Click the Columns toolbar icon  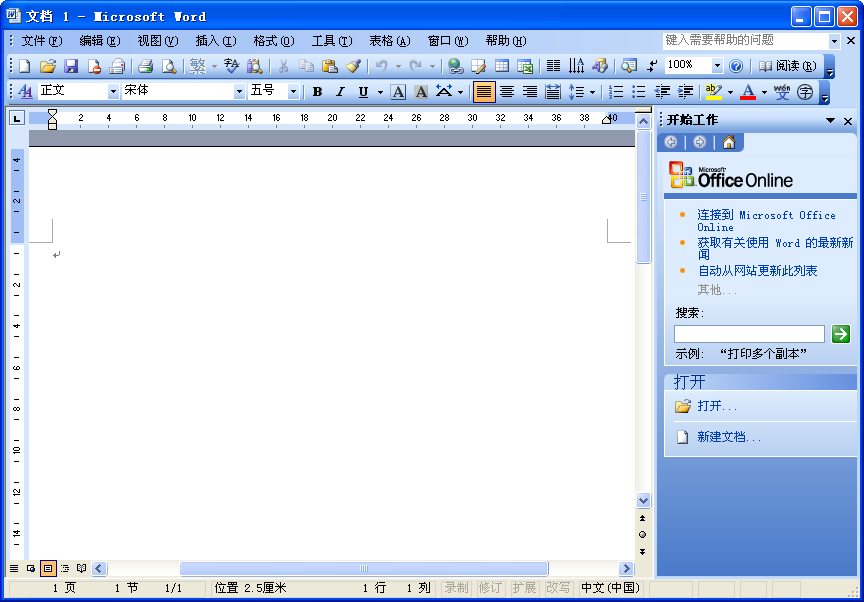coord(553,66)
